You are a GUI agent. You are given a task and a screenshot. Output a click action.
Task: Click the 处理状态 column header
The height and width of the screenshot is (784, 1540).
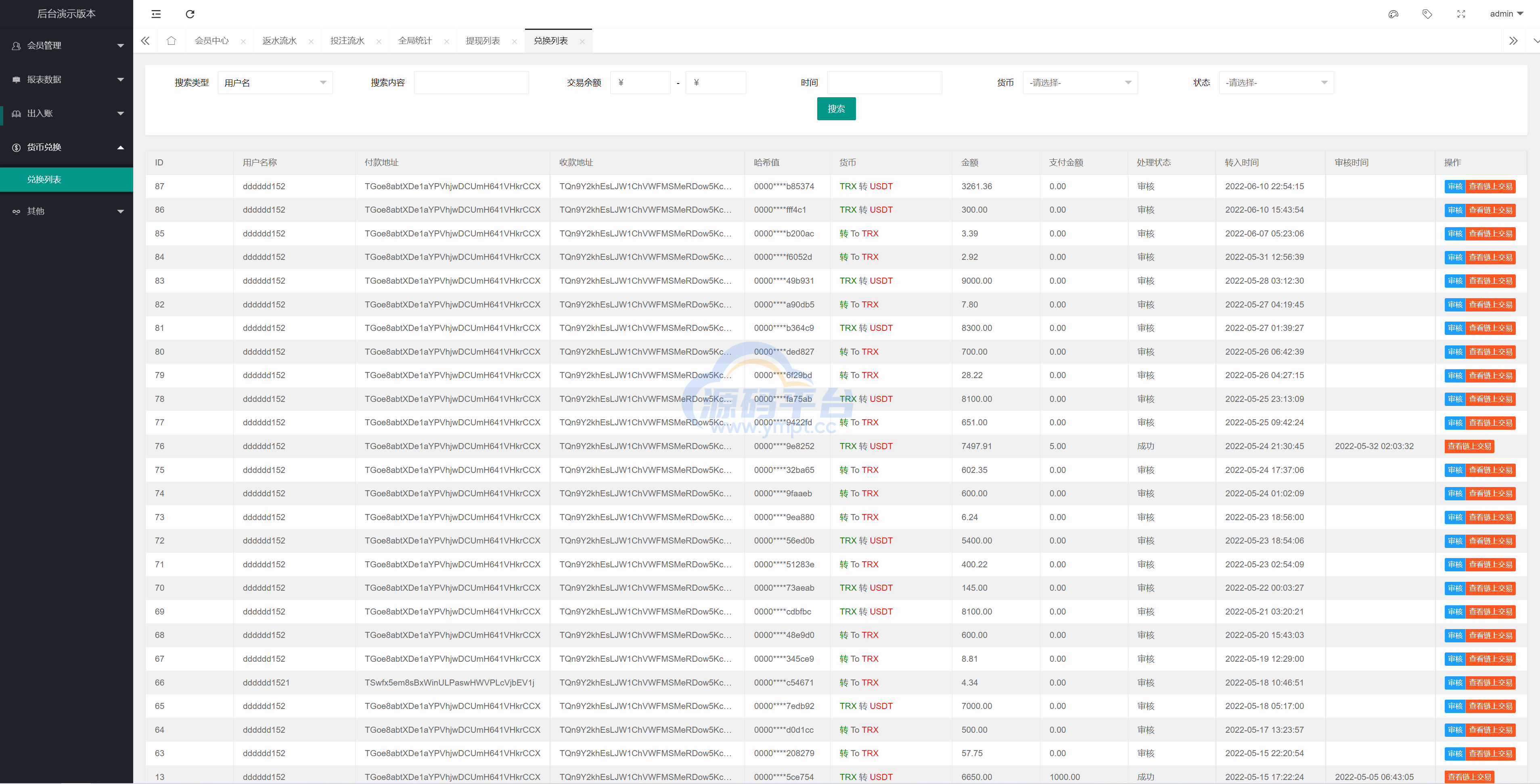click(x=1154, y=163)
